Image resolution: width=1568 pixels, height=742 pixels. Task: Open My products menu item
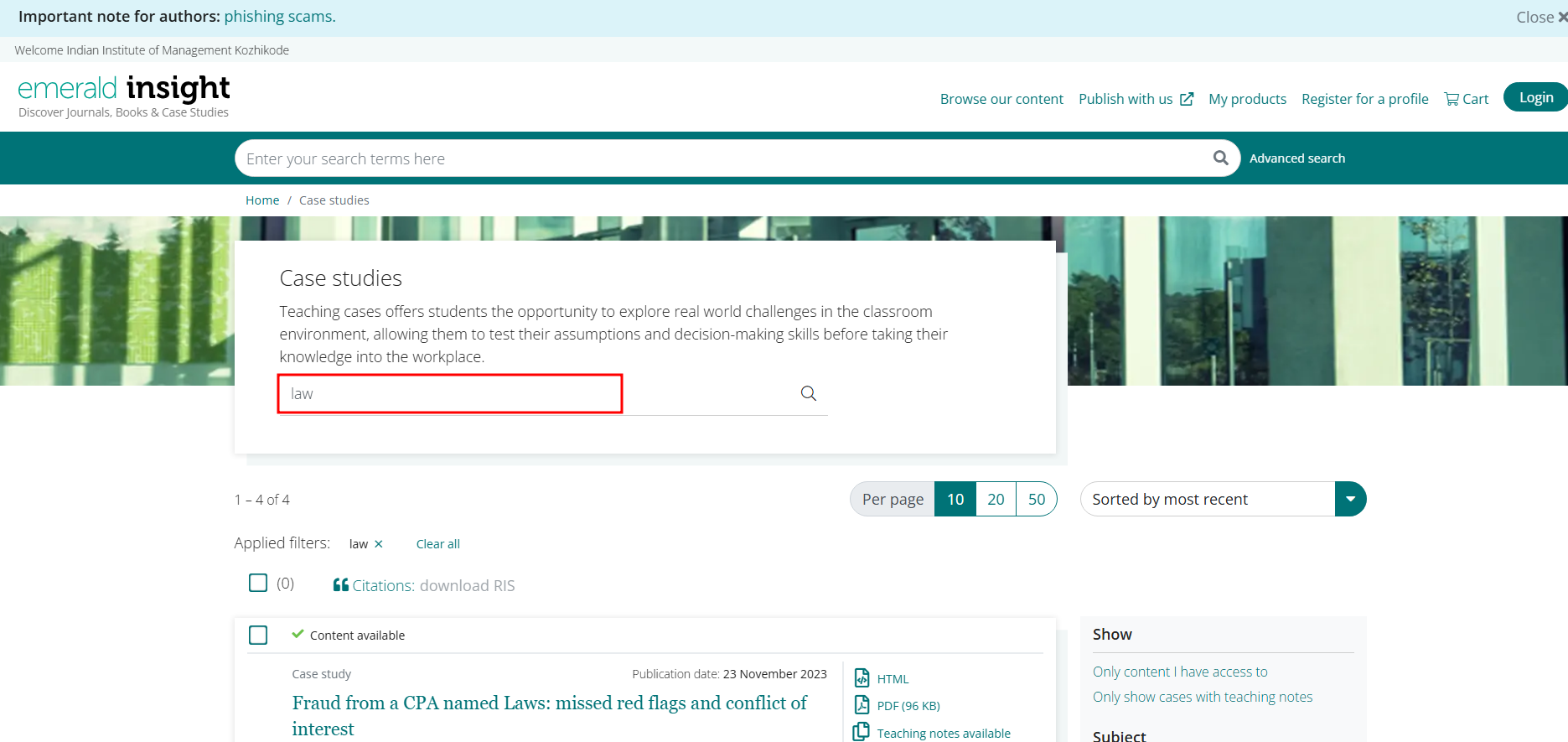pos(1247,99)
